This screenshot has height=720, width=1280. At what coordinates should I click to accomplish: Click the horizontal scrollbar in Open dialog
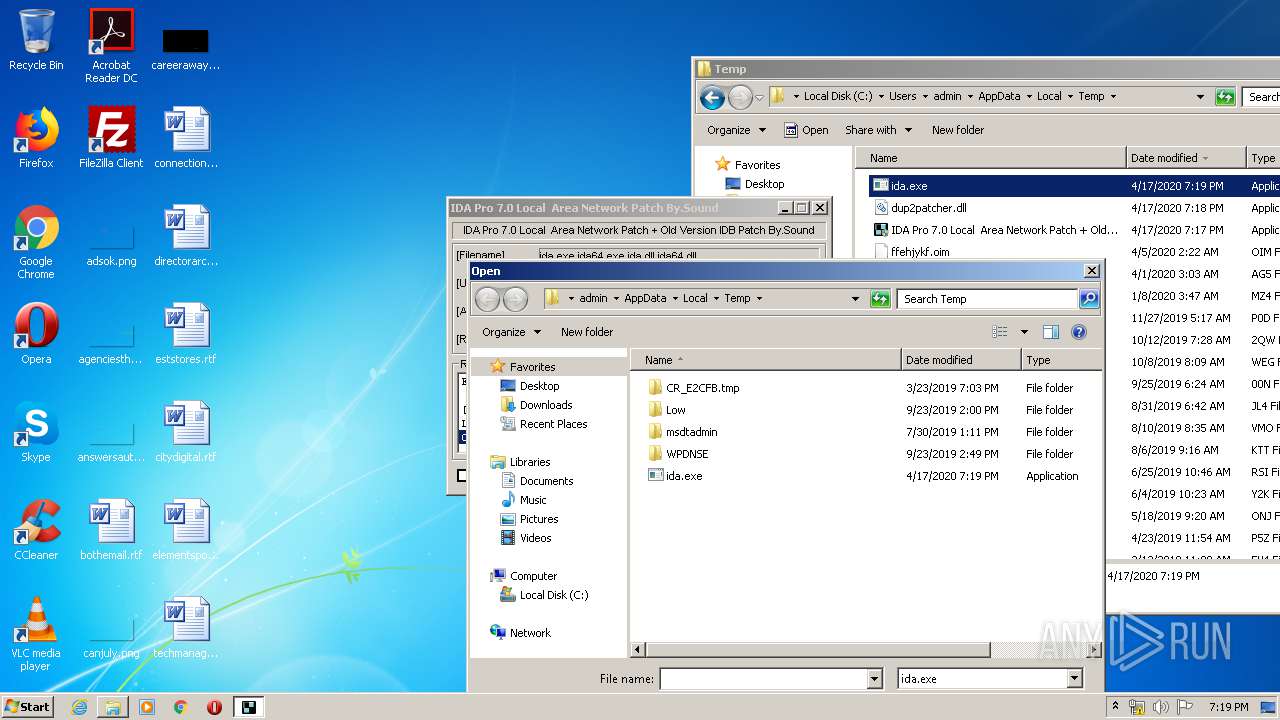click(816, 650)
